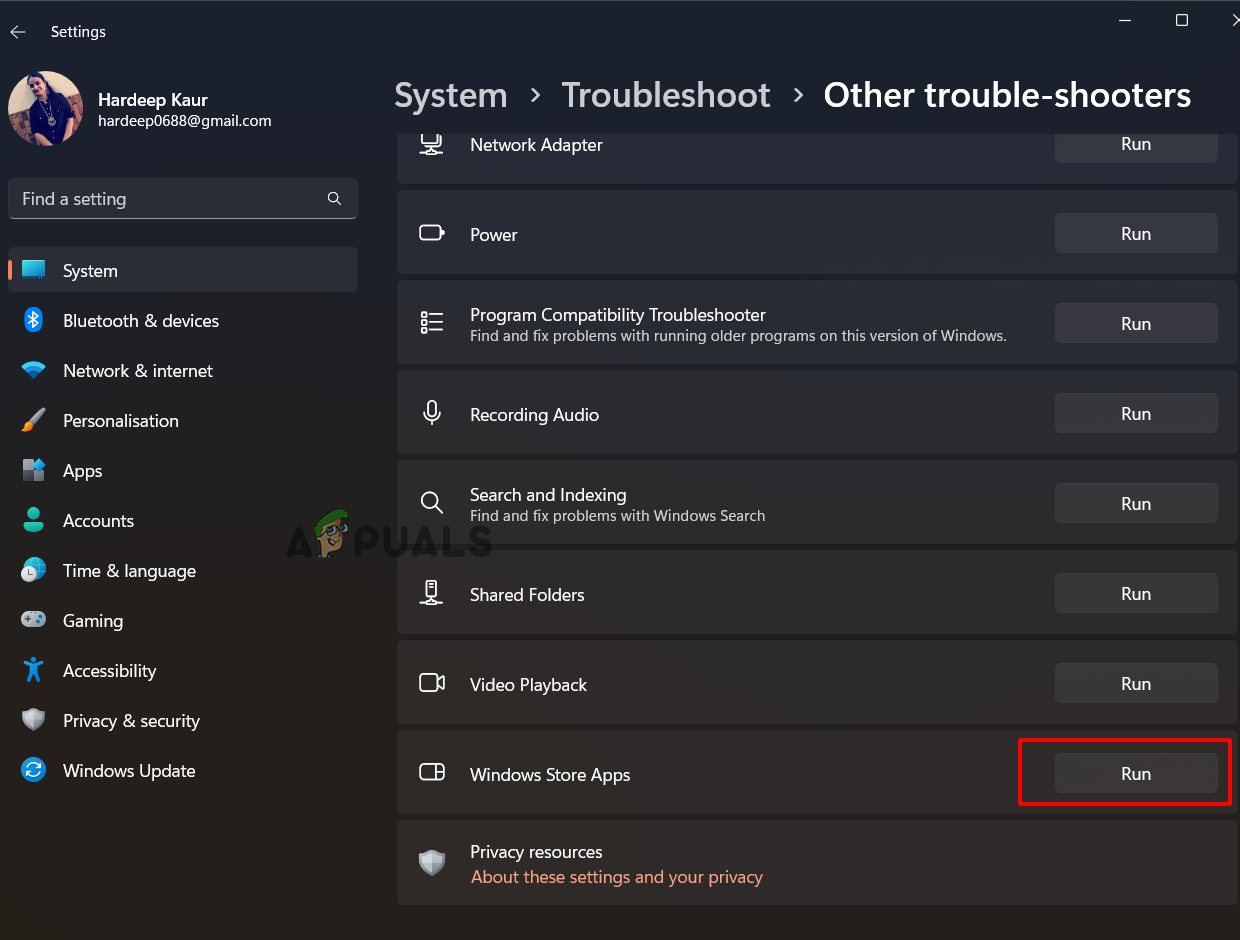Select the Apps sidebar icon
Viewport: 1240px width, 940px height.
coord(33,470)
